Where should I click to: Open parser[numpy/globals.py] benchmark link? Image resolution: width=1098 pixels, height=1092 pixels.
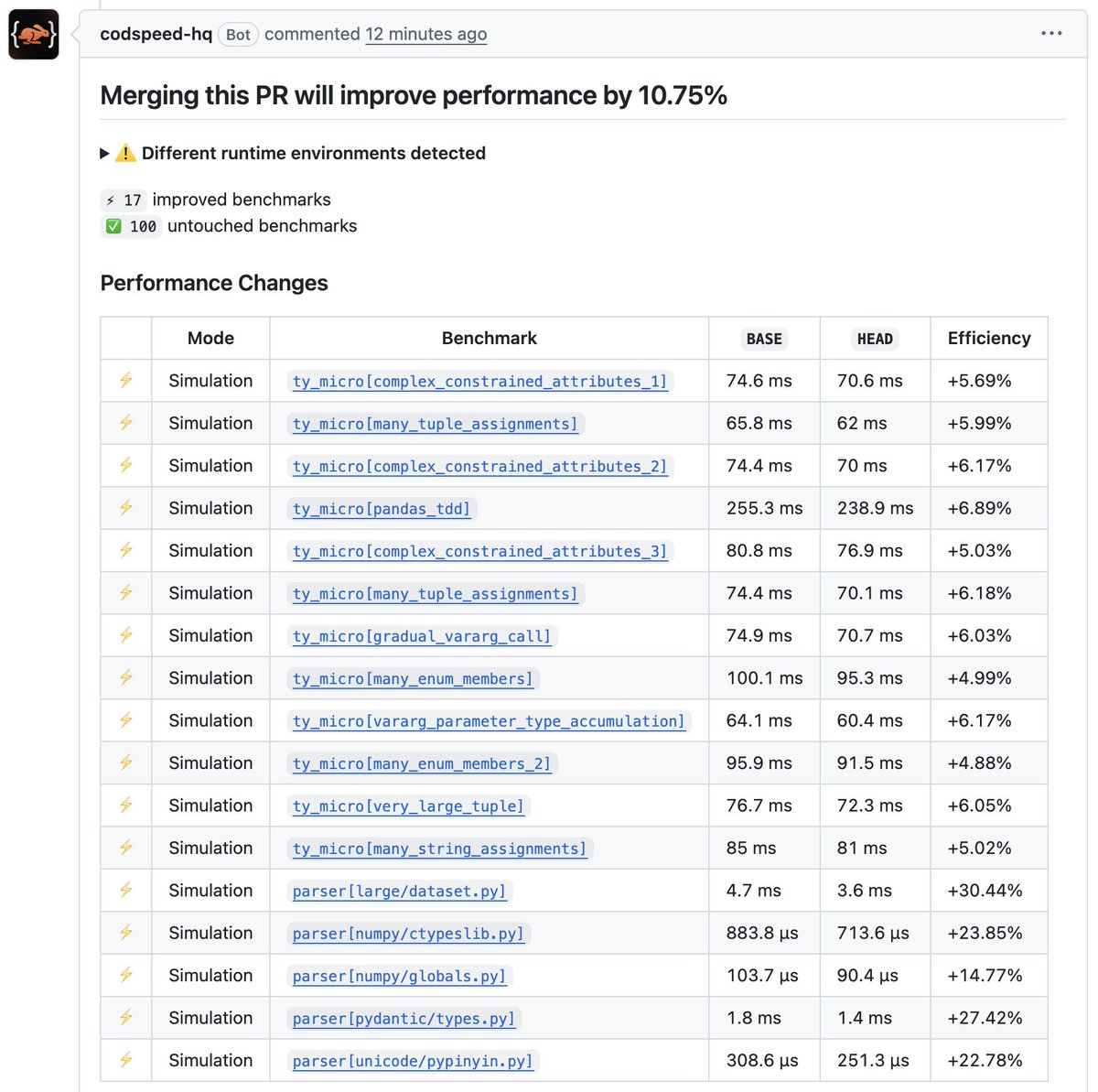pos(400,976)
